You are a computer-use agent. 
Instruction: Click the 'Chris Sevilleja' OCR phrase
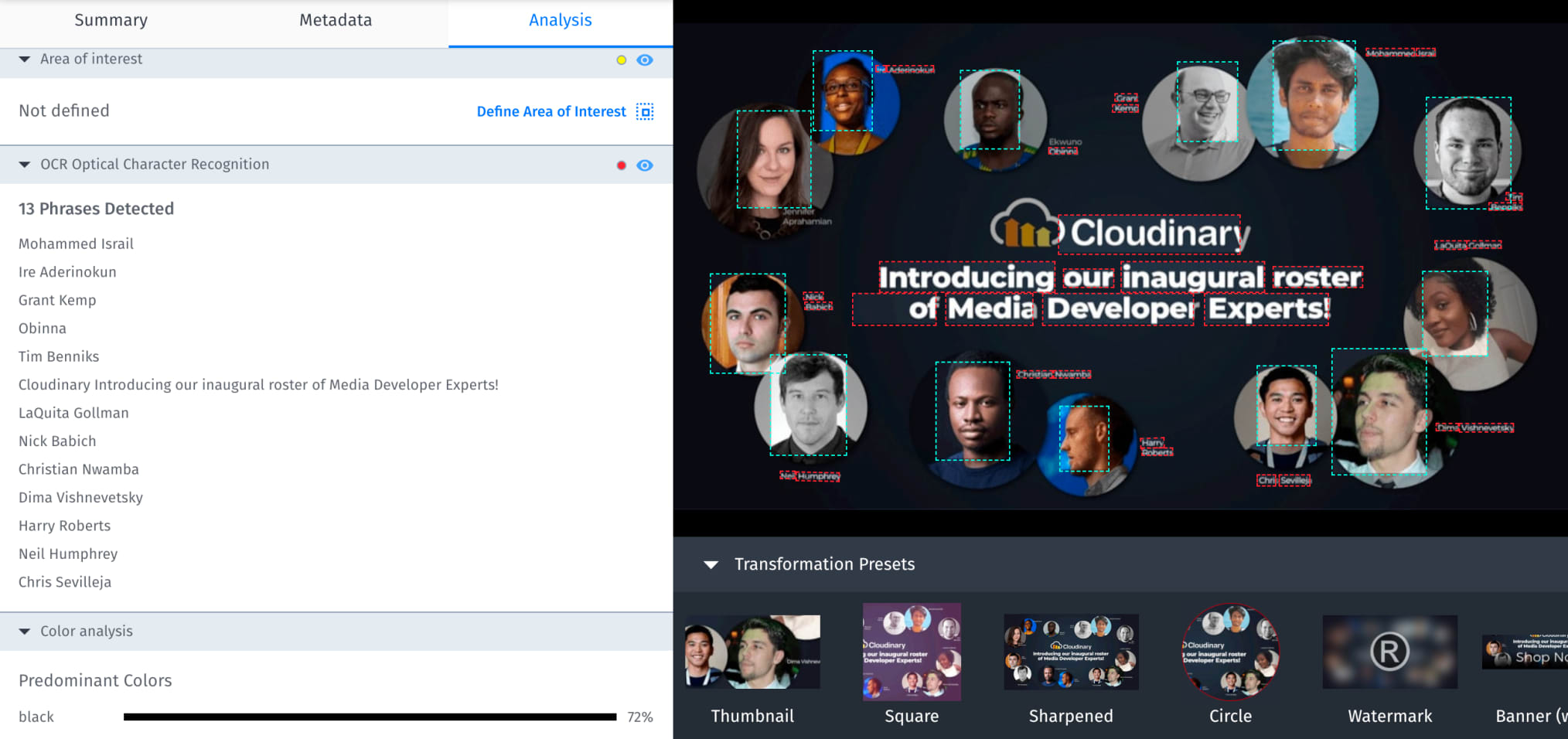click(x=65, y=582)
